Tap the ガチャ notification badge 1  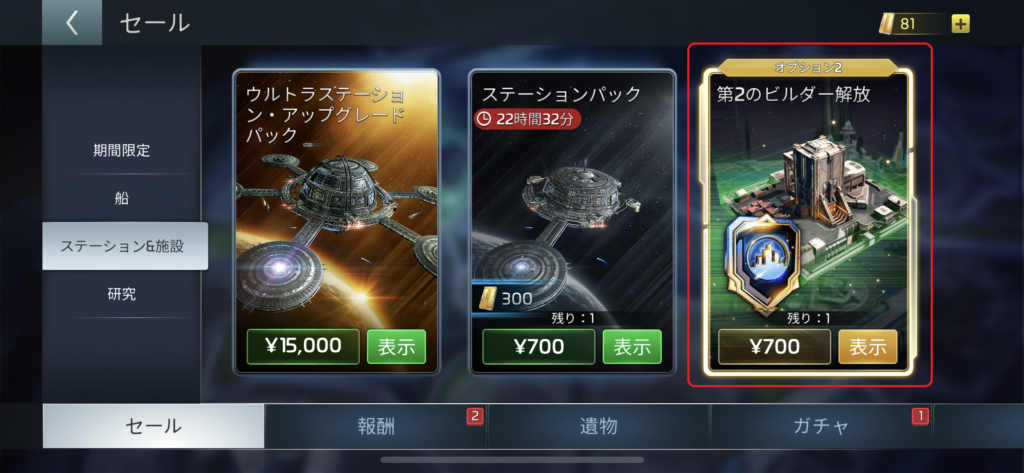920,416
